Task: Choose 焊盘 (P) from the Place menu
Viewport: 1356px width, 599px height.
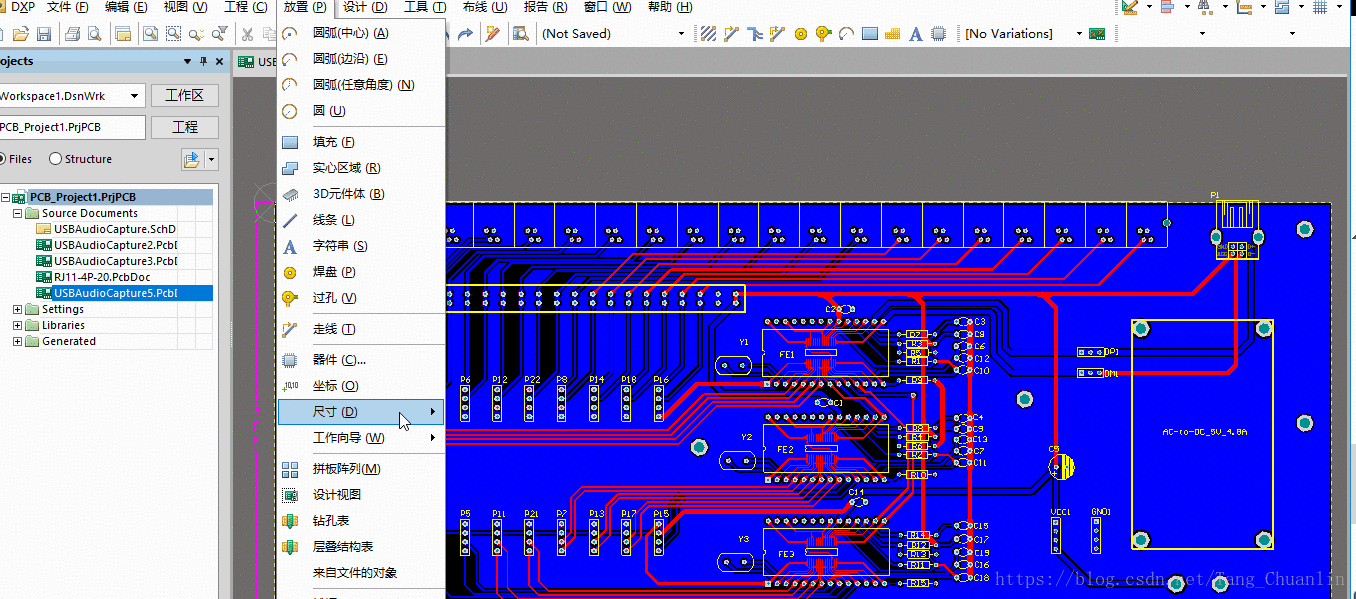Action: click(334, 272)
